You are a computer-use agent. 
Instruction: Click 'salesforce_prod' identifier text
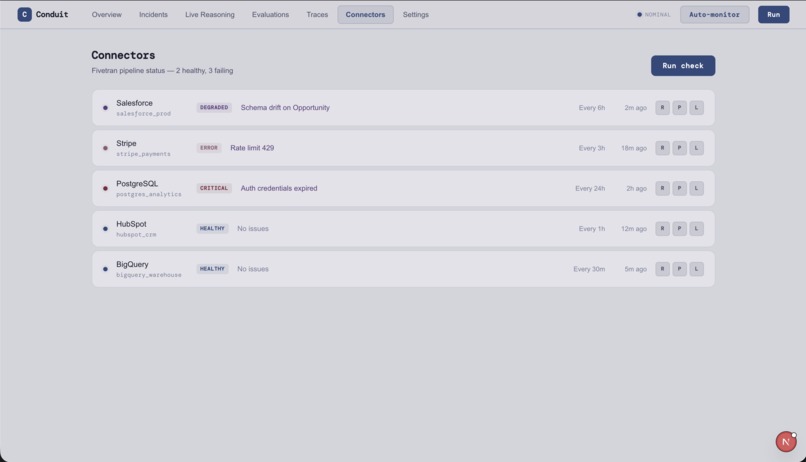[143, 114]
